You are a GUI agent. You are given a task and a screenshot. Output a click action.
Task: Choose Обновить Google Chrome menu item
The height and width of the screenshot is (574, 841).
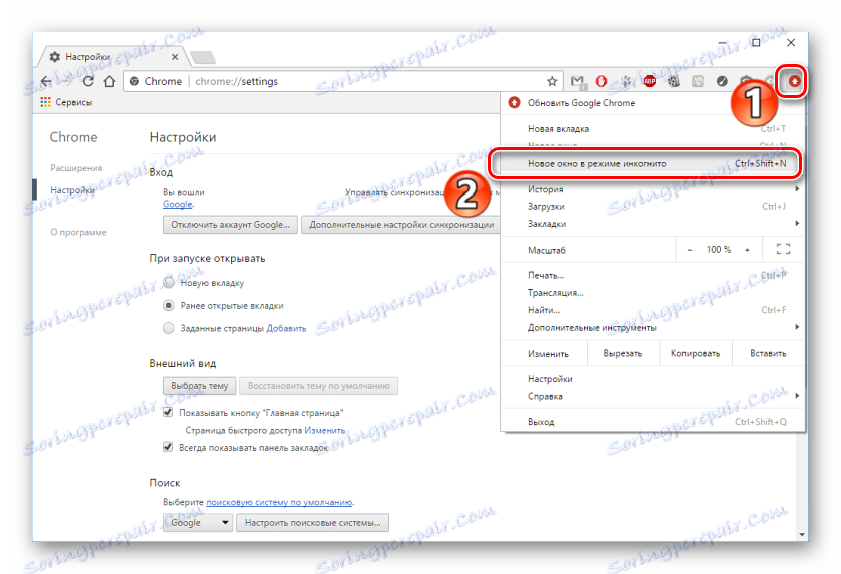pos(653,102)
